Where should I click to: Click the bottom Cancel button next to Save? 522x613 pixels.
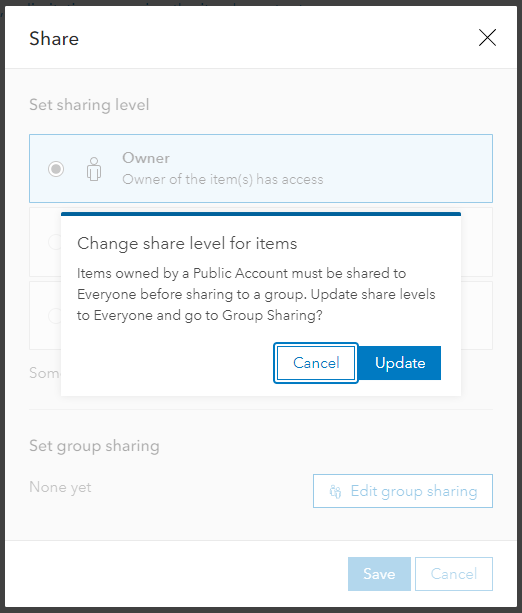coord(454,574)
